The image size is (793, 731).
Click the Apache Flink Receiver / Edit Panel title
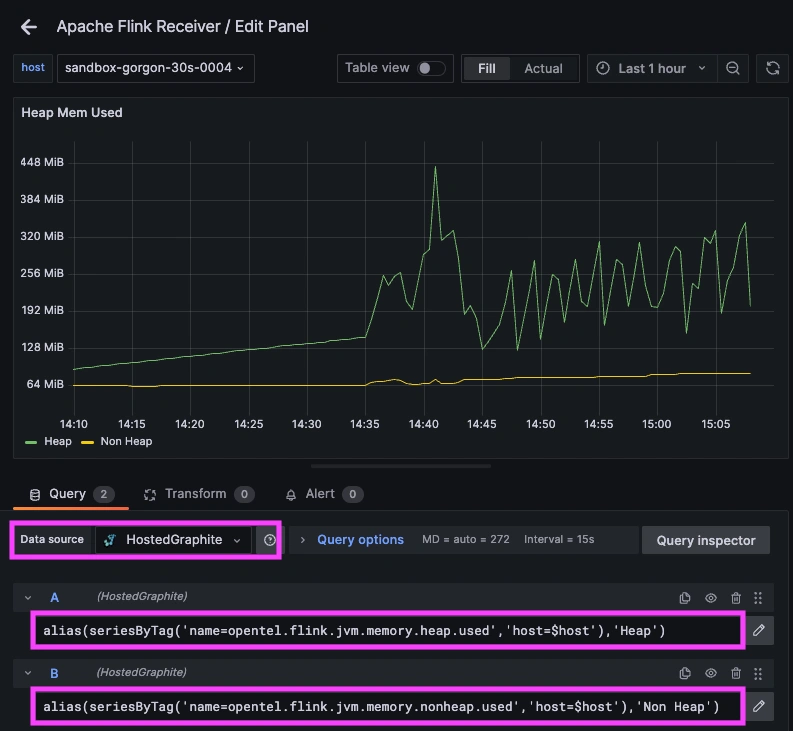(x=183, y=26)
